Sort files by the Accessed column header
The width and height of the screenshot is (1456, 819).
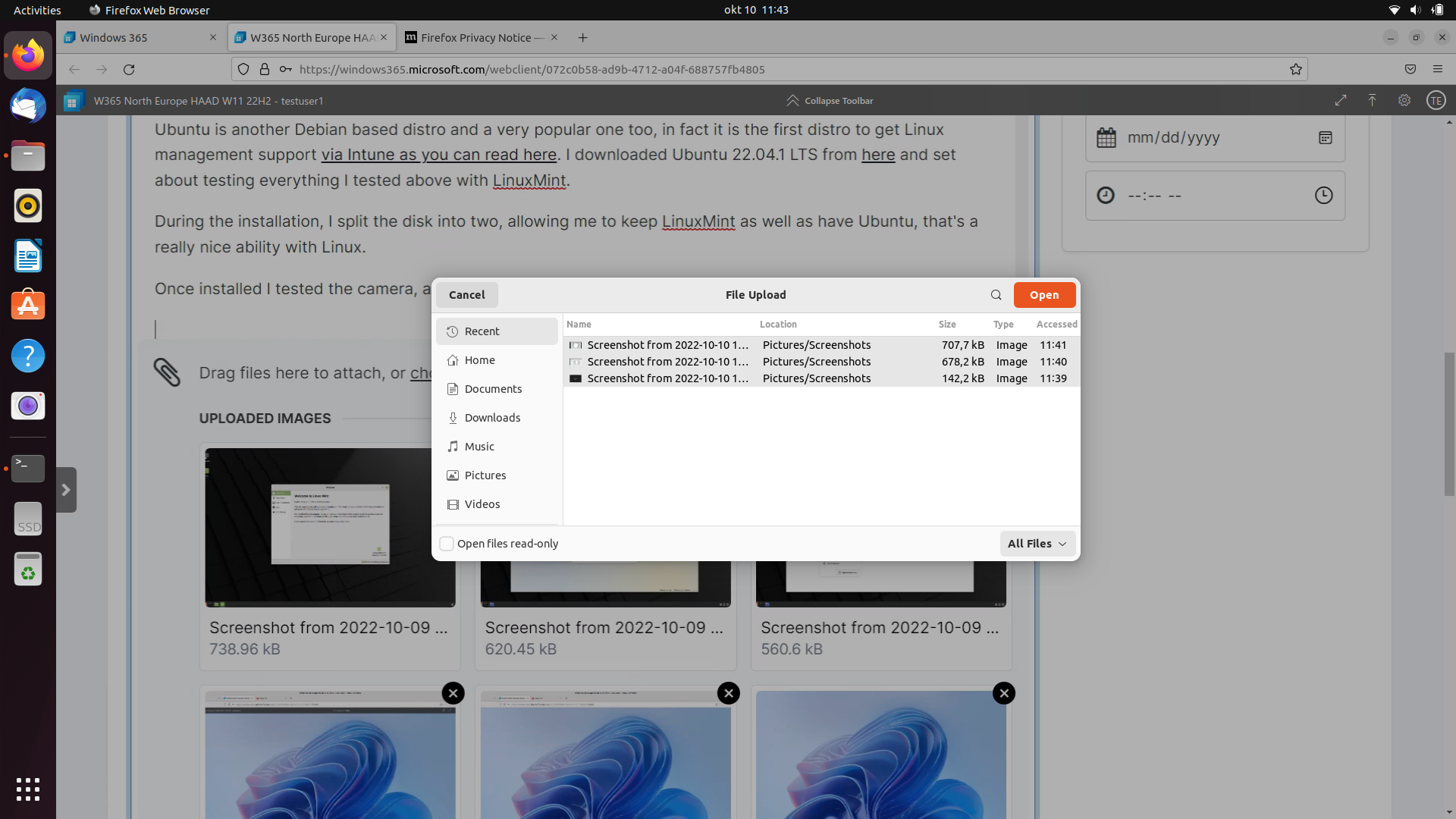(1056, 325)
